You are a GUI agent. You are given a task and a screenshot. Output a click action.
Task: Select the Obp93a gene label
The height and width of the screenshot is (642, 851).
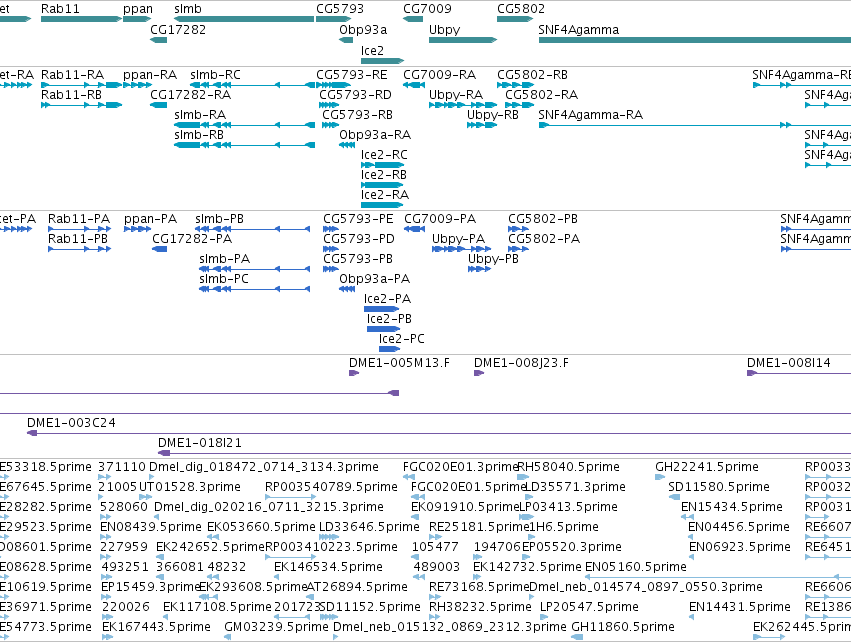363,30
